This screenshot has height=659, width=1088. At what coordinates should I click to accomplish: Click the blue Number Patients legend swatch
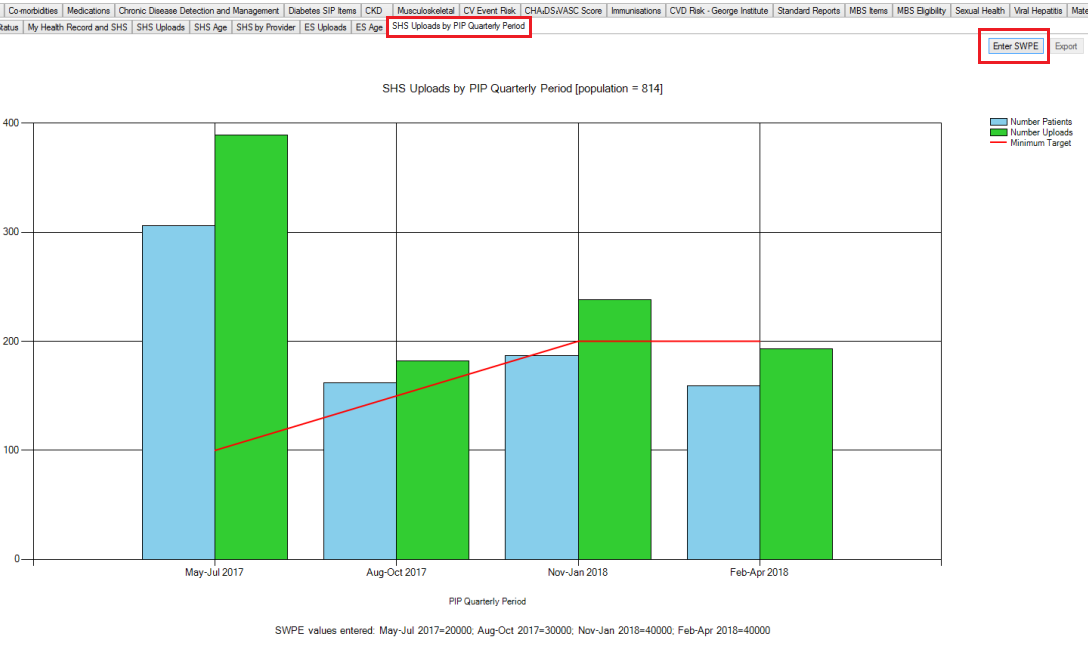point(998,122)
